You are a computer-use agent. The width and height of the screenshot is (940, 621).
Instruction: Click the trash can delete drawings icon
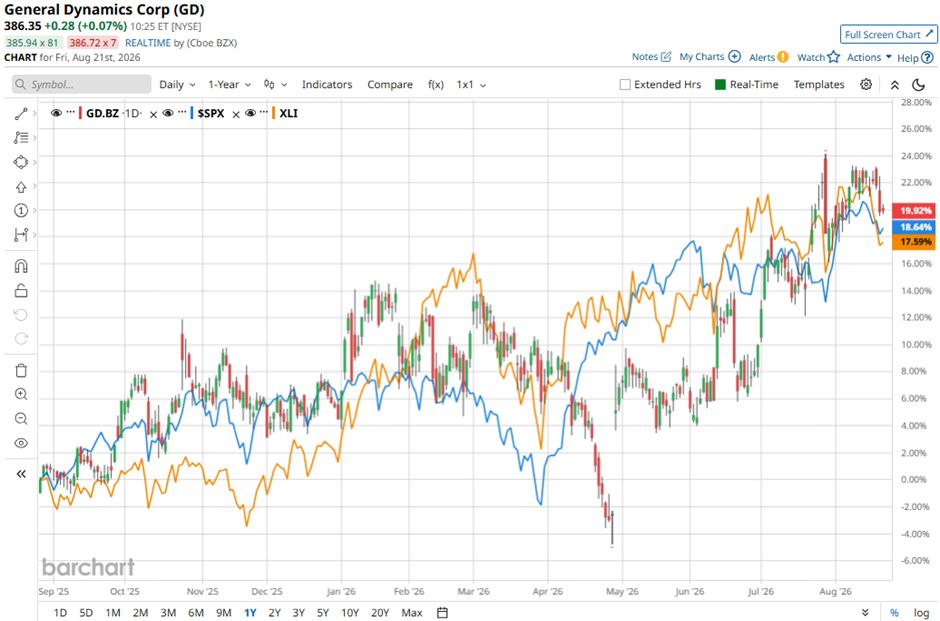[x=21, y=370]
